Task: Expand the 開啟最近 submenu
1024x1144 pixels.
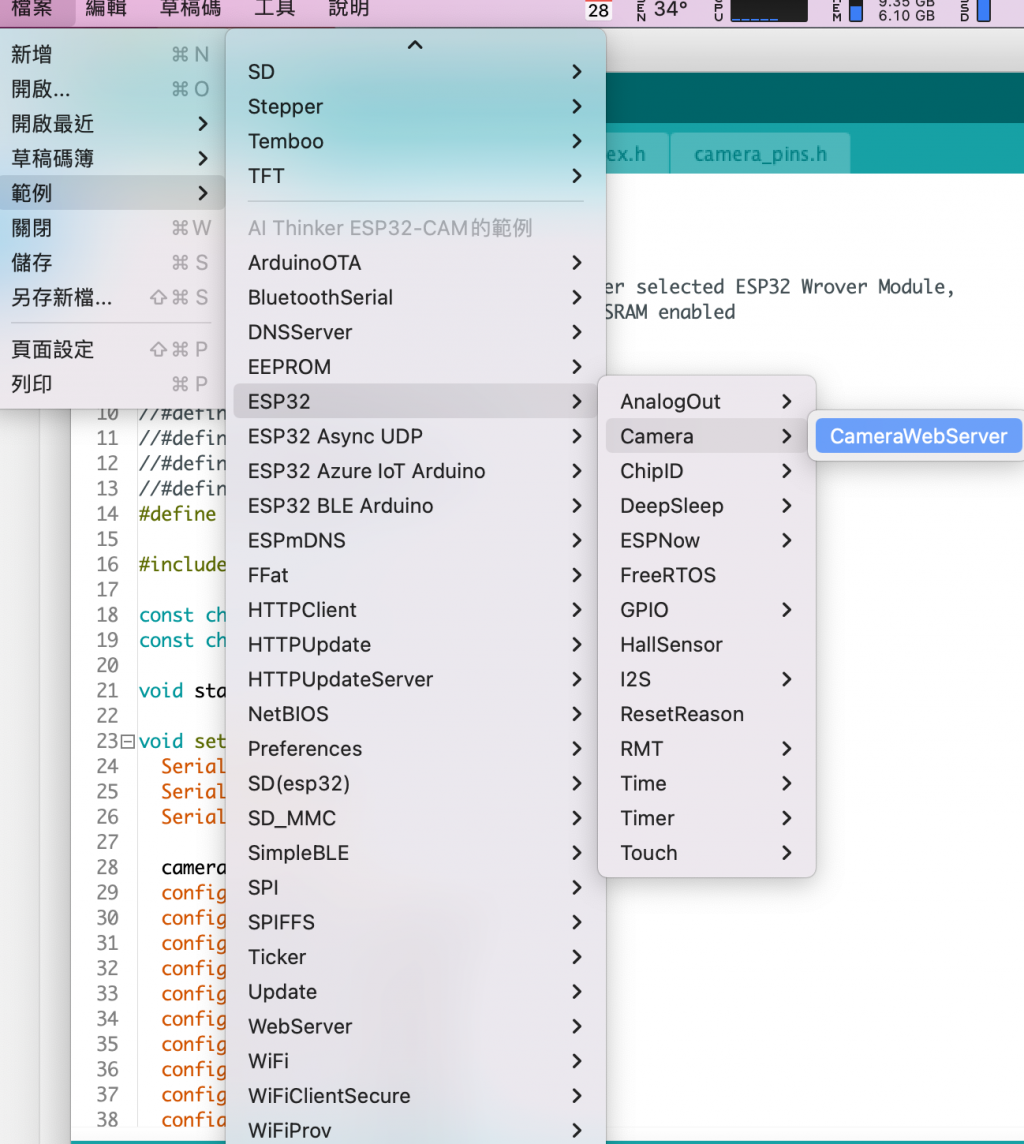Action: (x=112, y=124)
